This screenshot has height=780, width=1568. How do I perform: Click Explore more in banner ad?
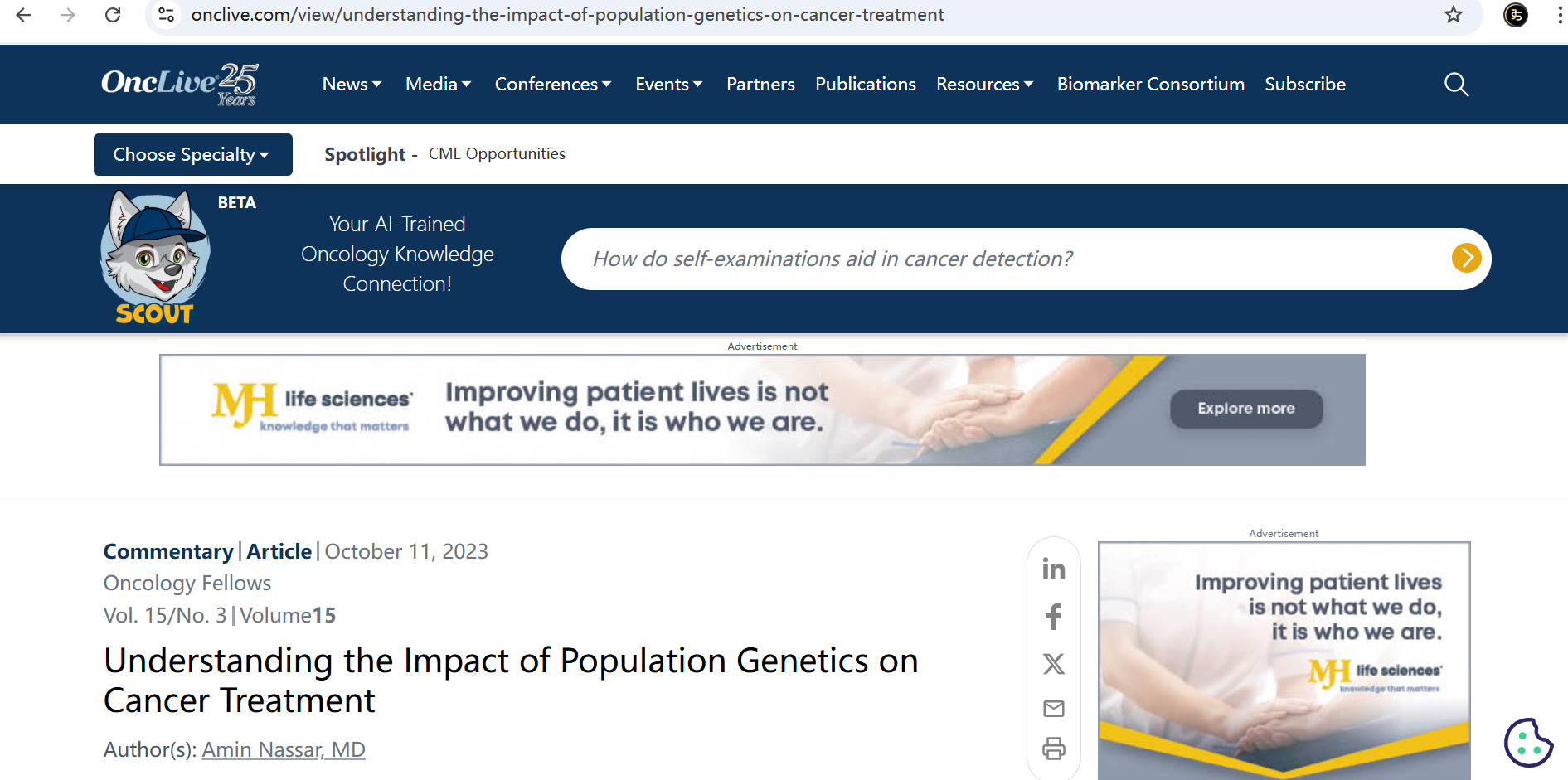[1245, 409]
